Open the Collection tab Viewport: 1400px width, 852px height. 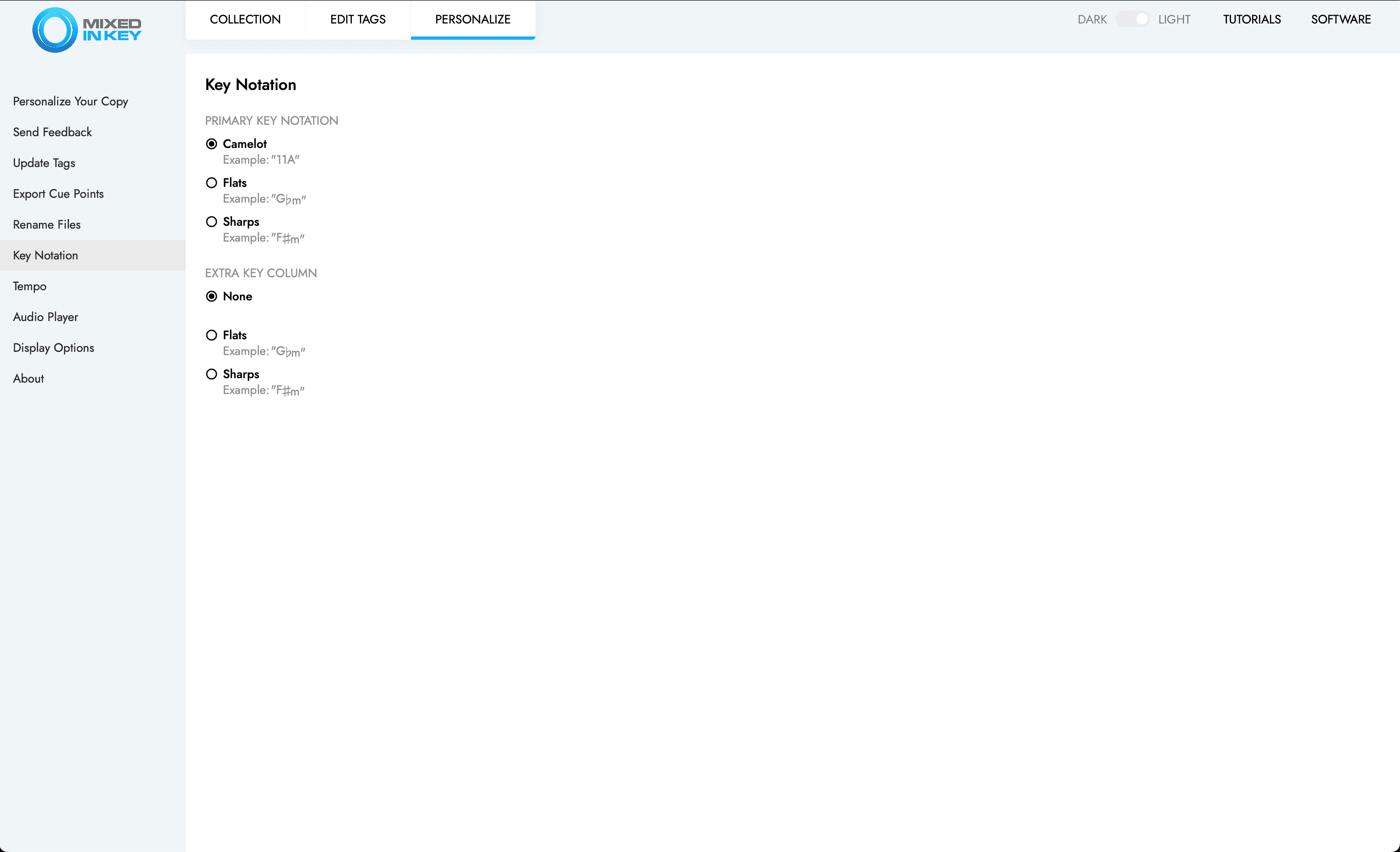[x=245, y=19]
